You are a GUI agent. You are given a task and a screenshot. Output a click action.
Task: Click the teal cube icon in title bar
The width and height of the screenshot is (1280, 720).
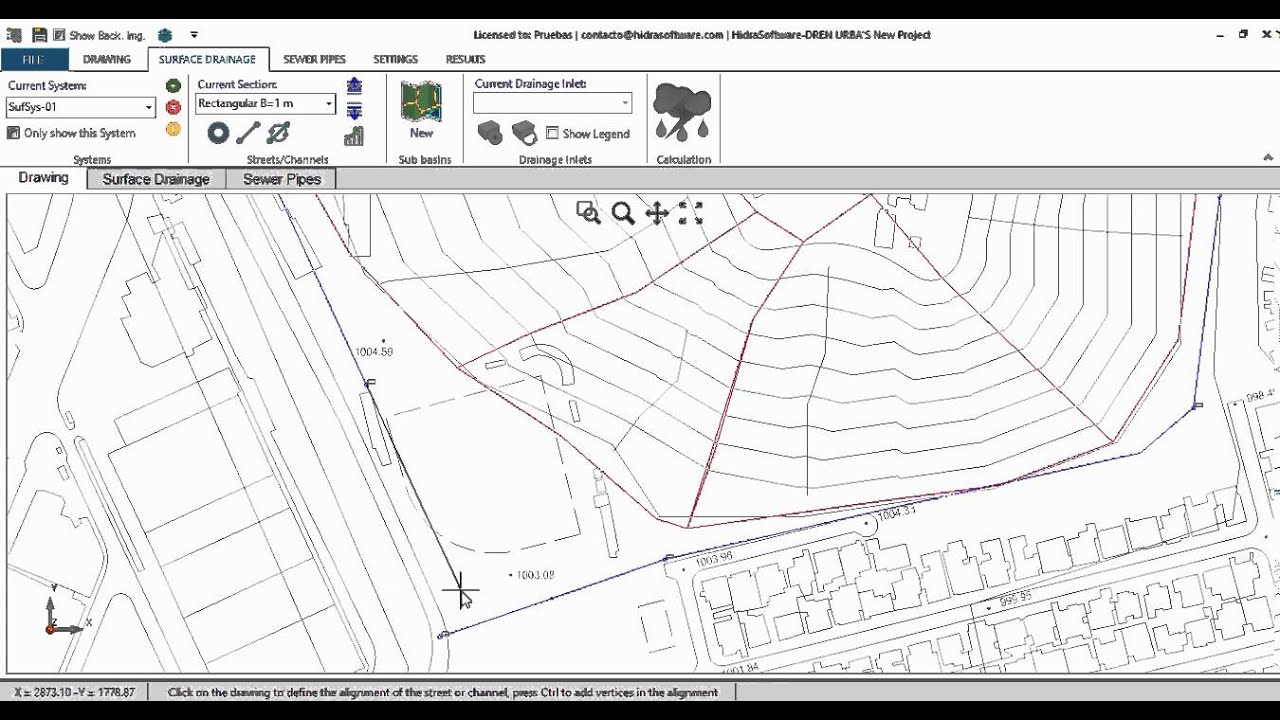point(165,35)
